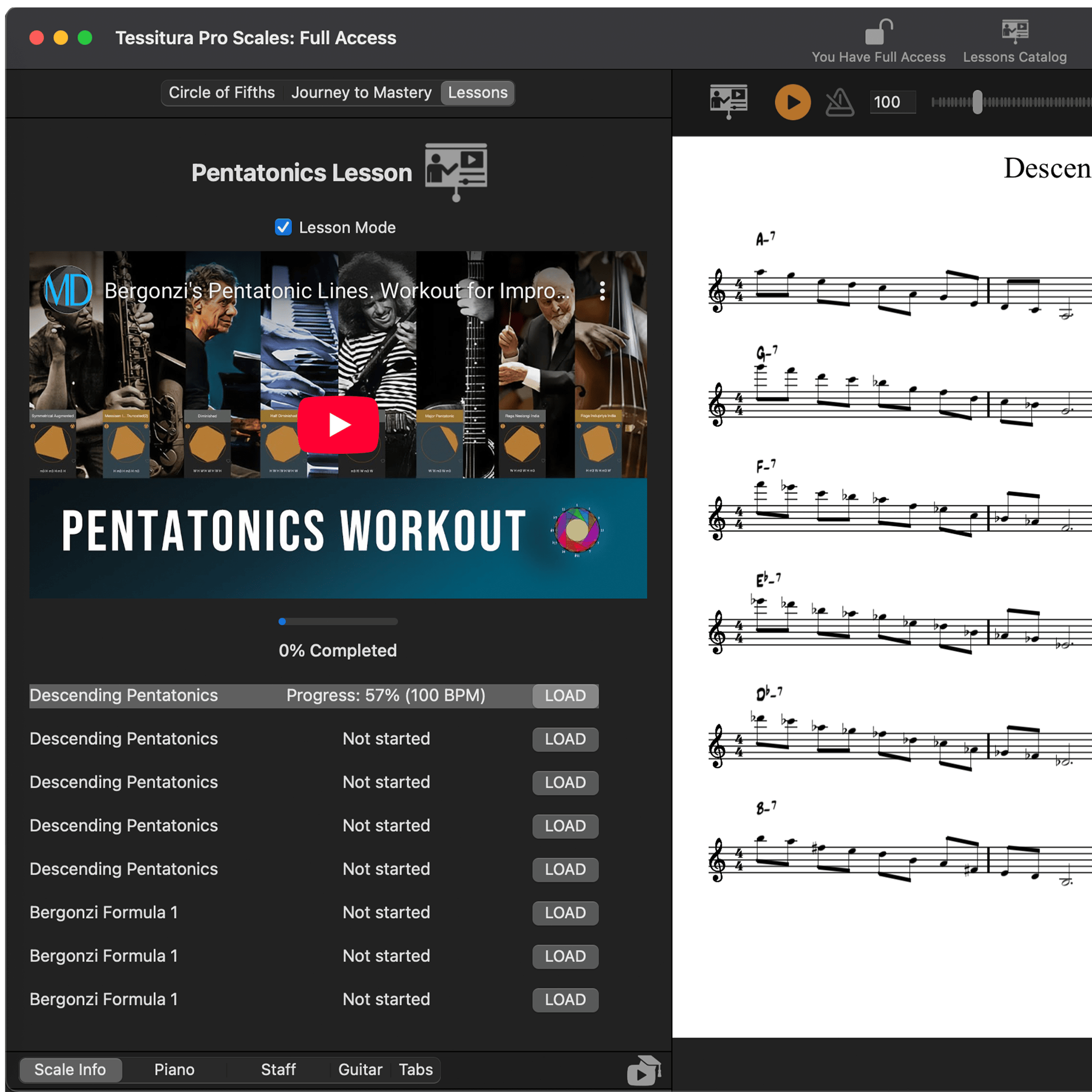Maximize the window with green button

pos(85,38)
